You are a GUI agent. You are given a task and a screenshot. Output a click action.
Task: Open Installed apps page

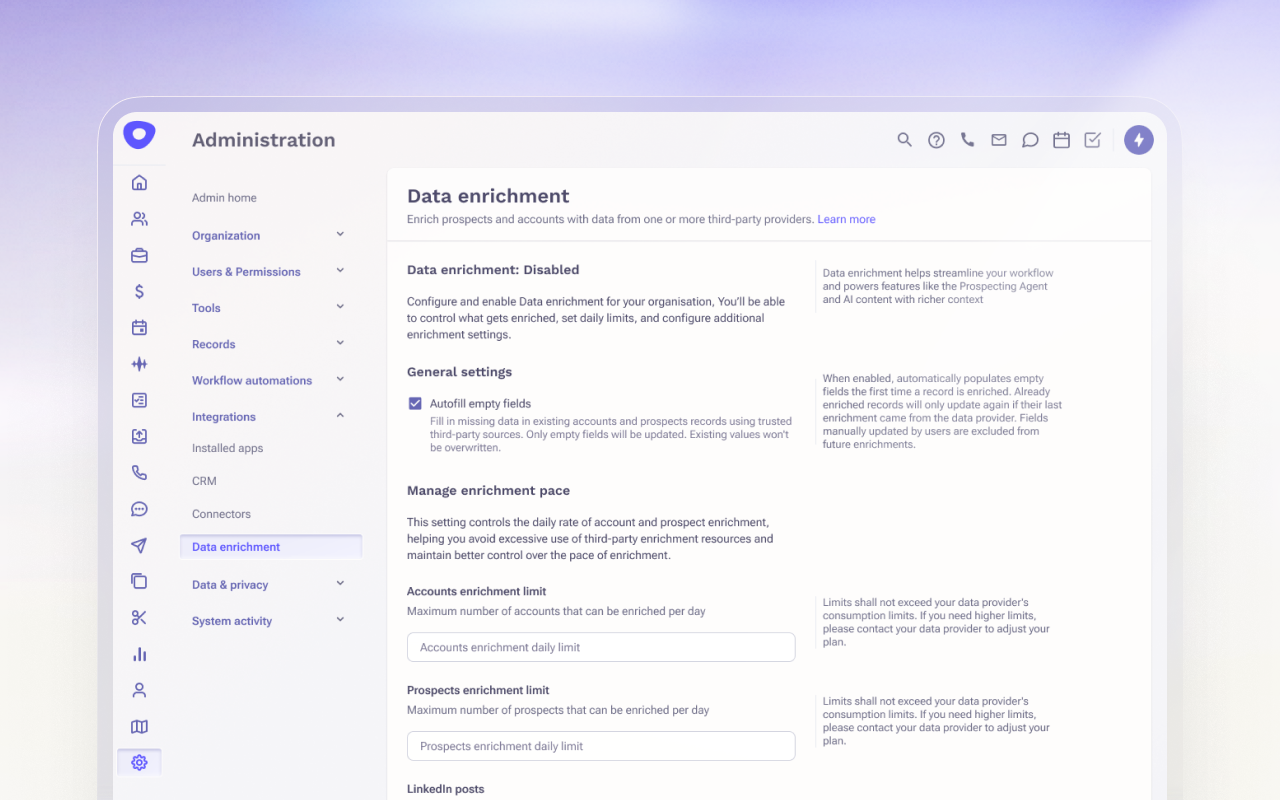pos(228,448)
